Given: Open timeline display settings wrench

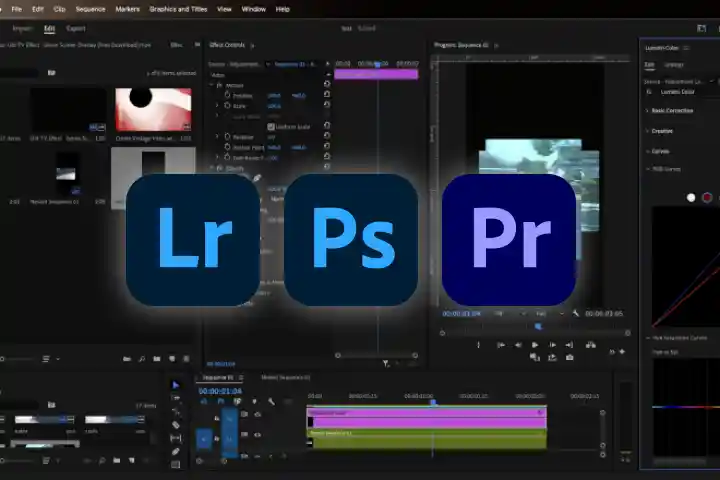Looking at the screenshot, I should point(271,401).
